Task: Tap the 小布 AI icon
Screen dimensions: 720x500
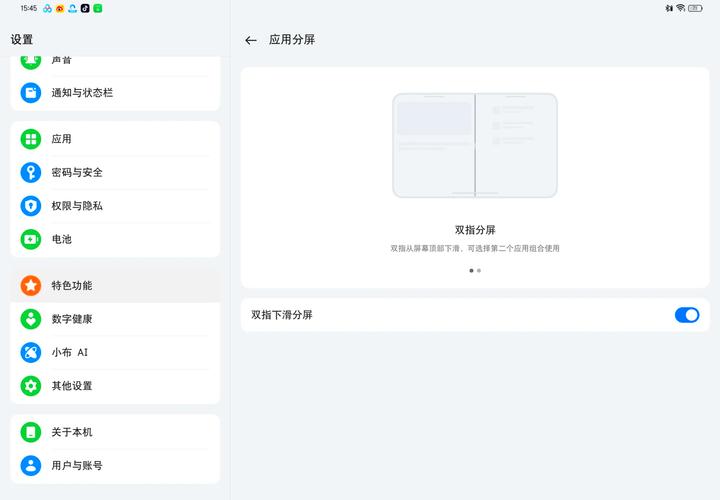Action: (31, 353)
